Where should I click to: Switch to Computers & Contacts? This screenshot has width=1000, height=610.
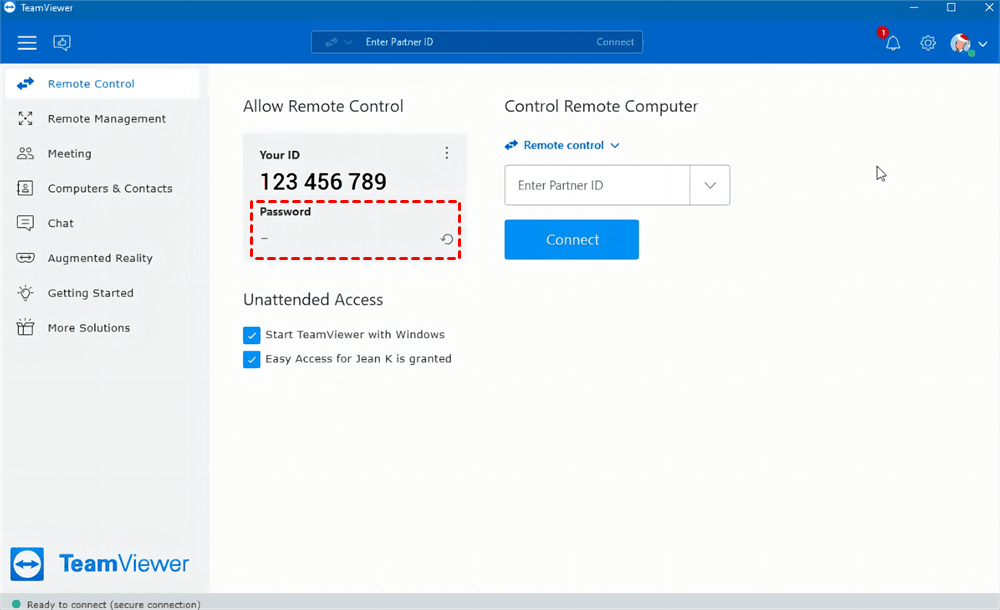tap(109, 188)
